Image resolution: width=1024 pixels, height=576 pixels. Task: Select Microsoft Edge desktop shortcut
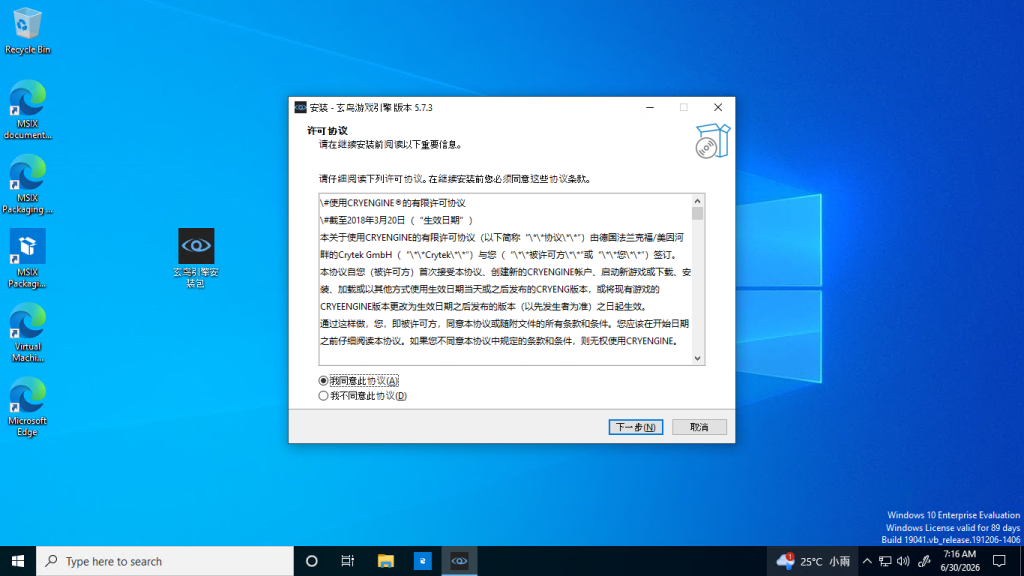[27, 408]
